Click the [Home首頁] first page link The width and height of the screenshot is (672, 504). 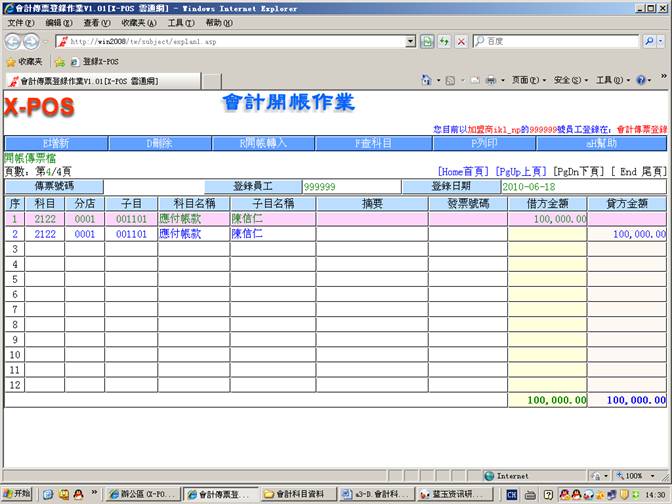pos(464,172)
